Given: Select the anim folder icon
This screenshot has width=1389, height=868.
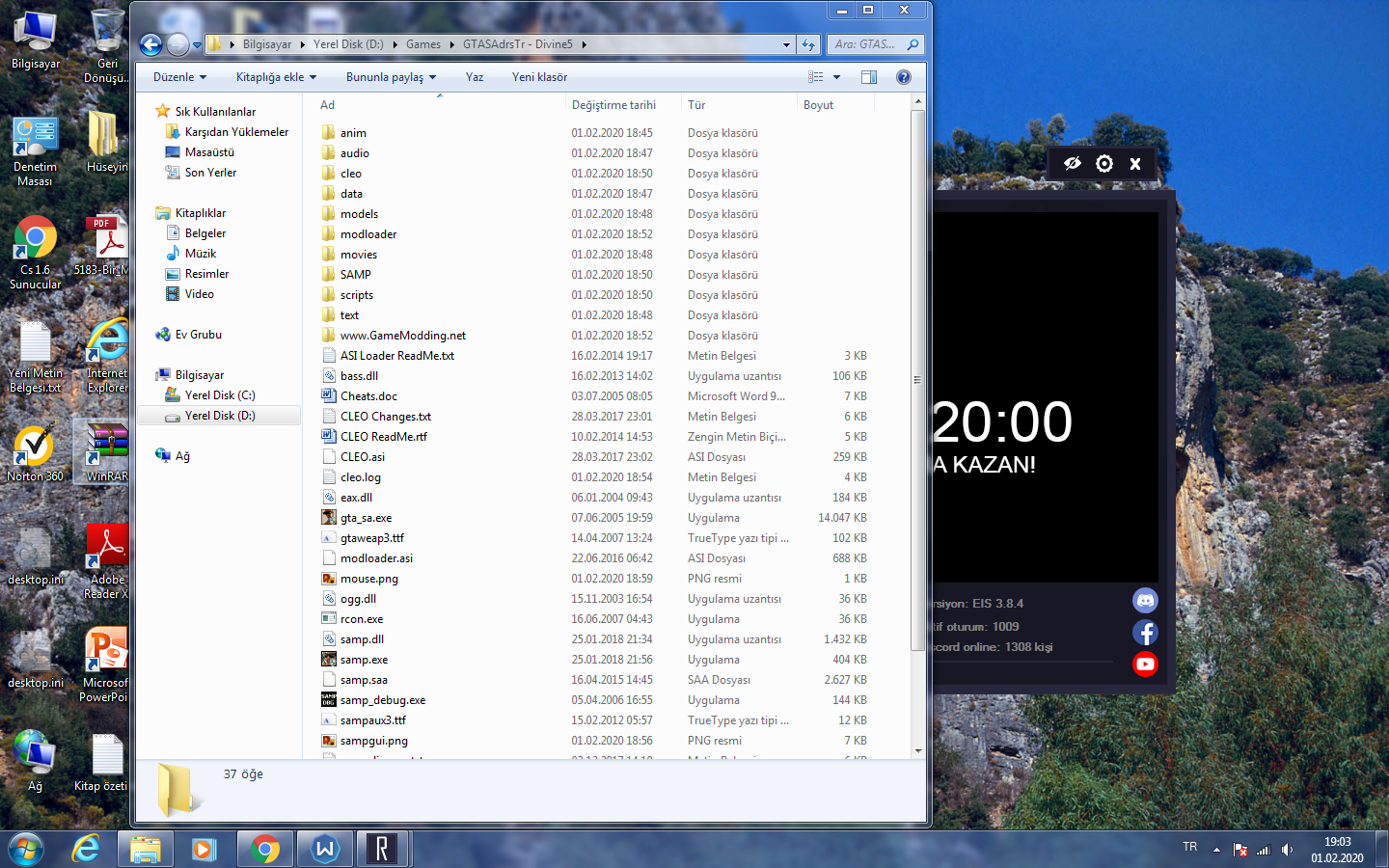Looking at the screenshot, I should tap(329, 133).
